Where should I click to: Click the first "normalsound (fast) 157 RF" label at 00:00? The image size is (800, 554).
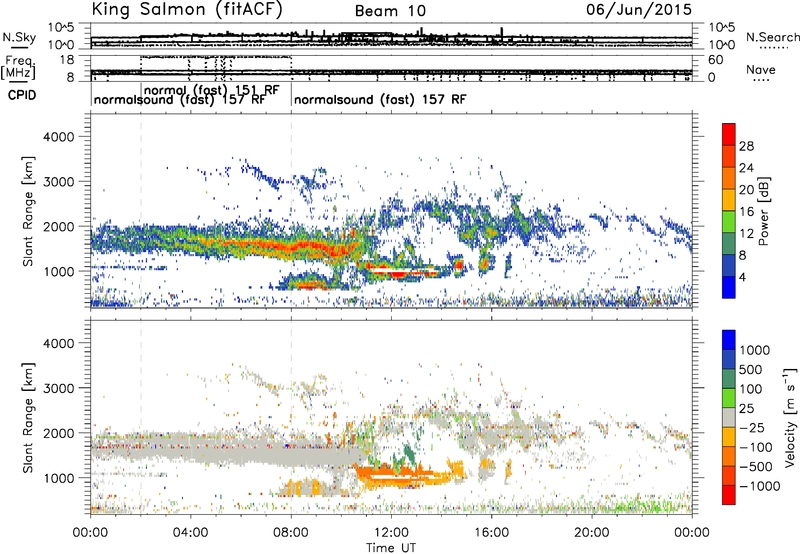tap(180, 99)
